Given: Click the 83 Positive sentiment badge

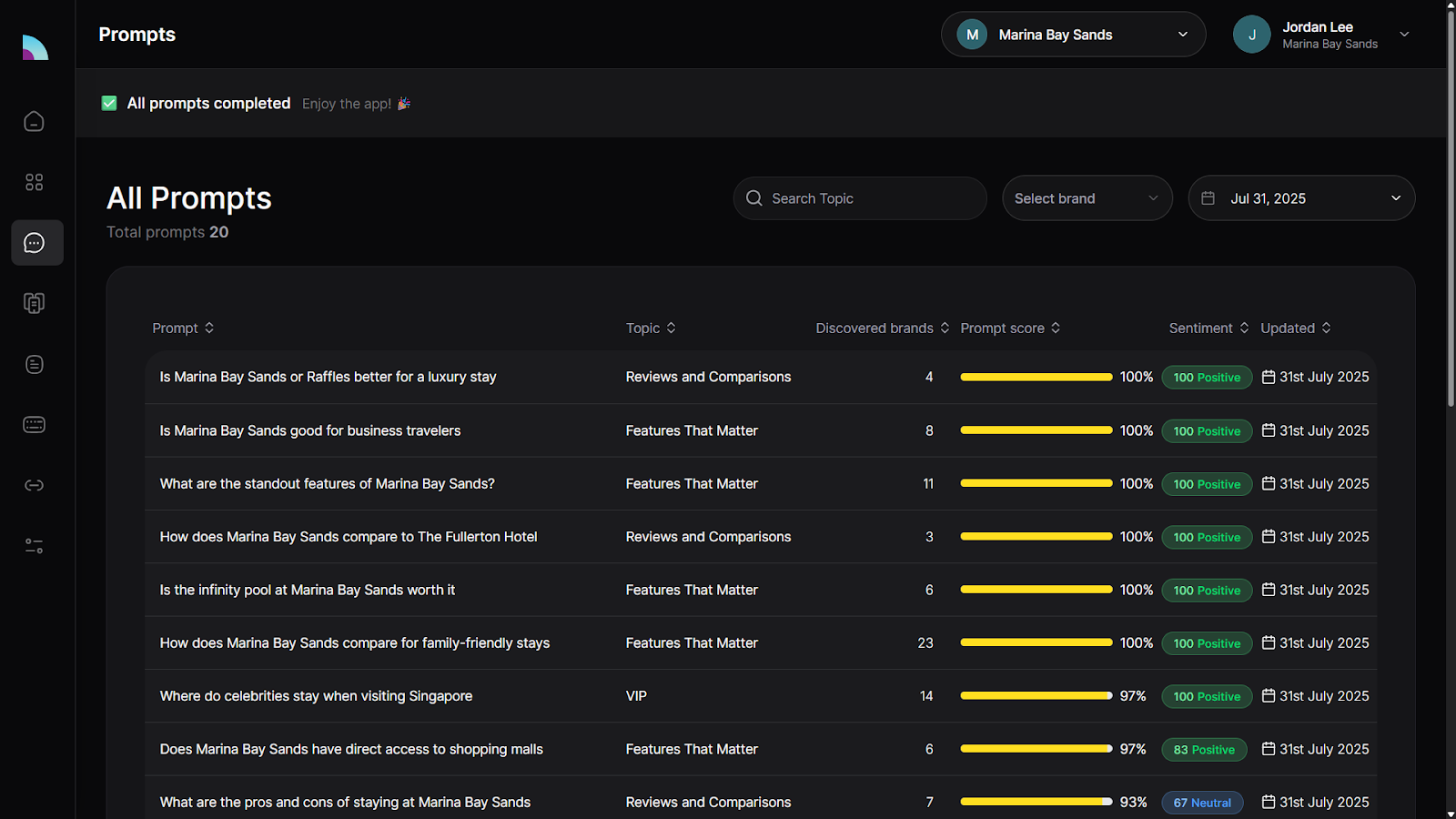Looking at the screenshot, I should tap(1204, 750).
